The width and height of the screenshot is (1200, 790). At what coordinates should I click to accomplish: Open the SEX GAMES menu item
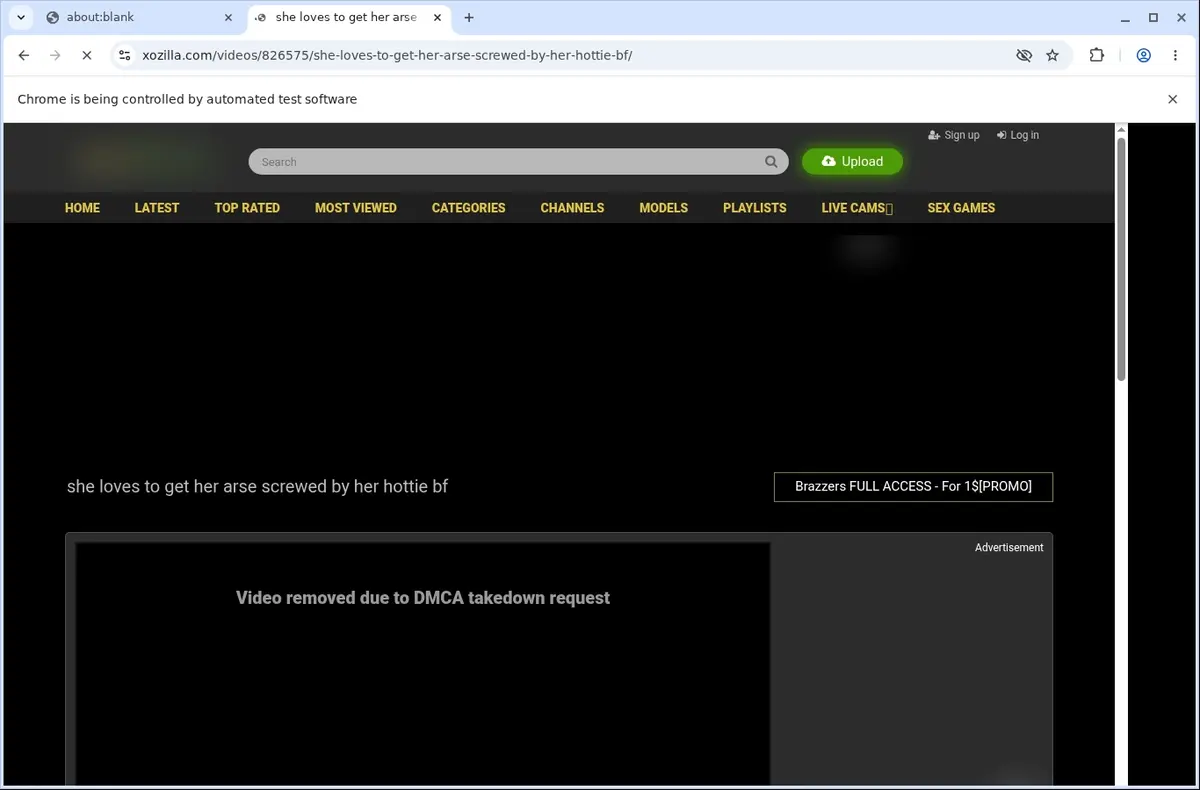click(x=961, y=208)
